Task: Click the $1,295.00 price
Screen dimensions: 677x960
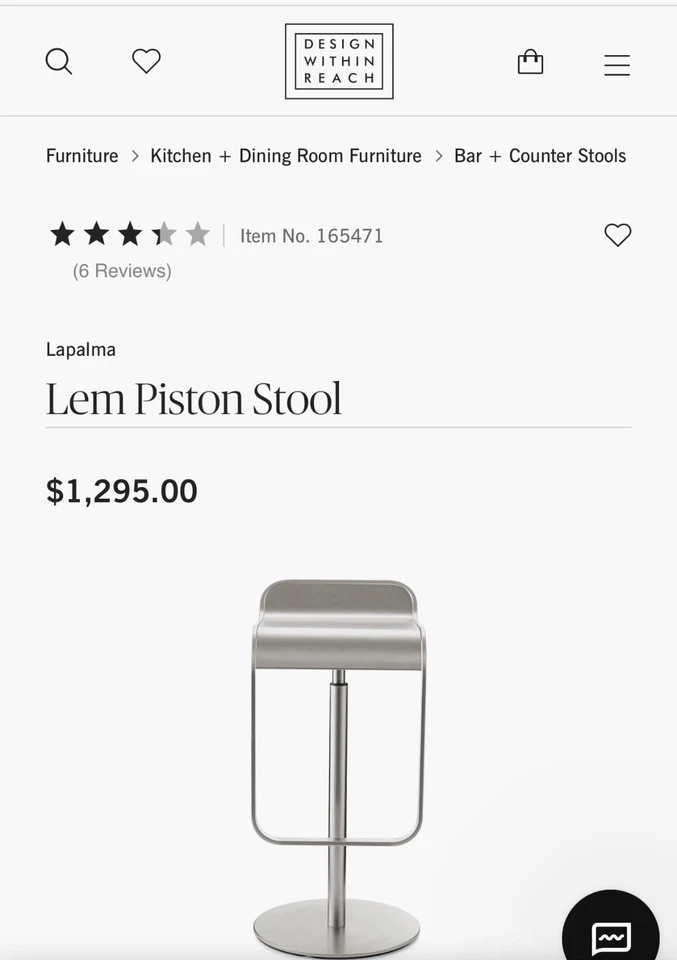Action: [122, 491]
